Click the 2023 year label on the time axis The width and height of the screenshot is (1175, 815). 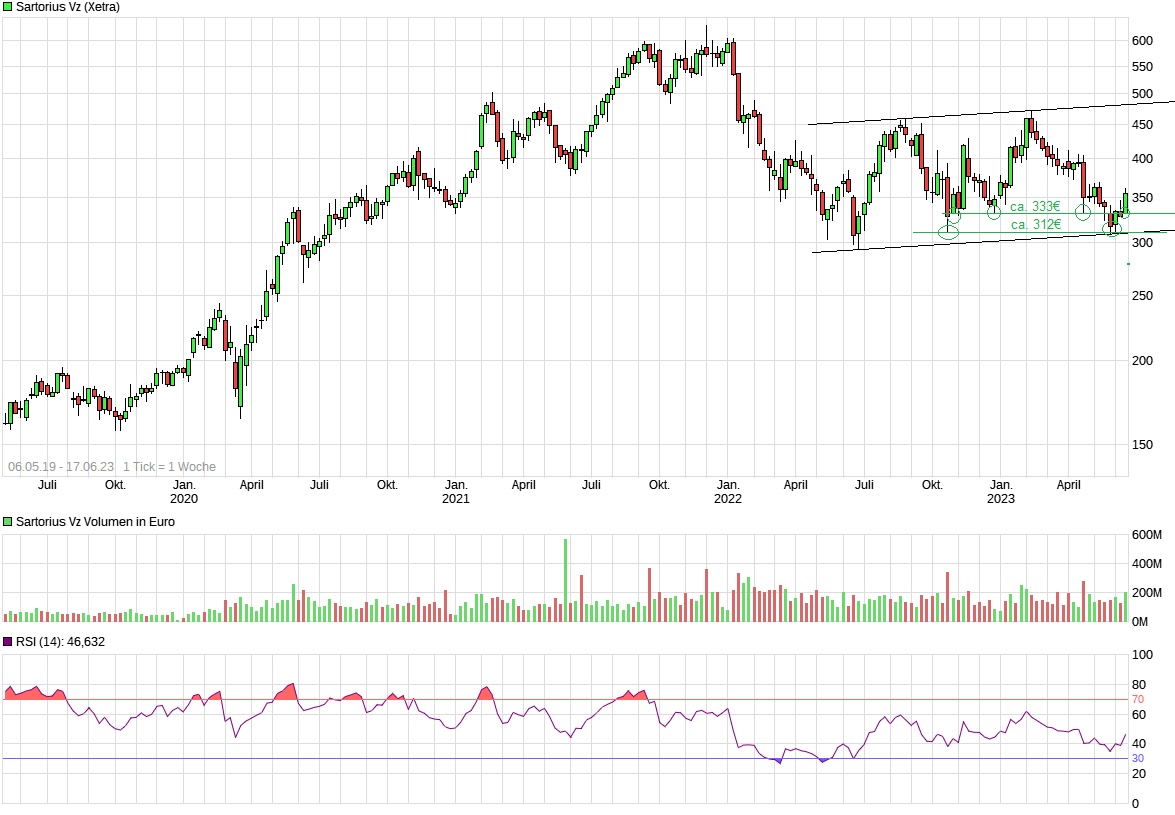(x=1000, y=499)
